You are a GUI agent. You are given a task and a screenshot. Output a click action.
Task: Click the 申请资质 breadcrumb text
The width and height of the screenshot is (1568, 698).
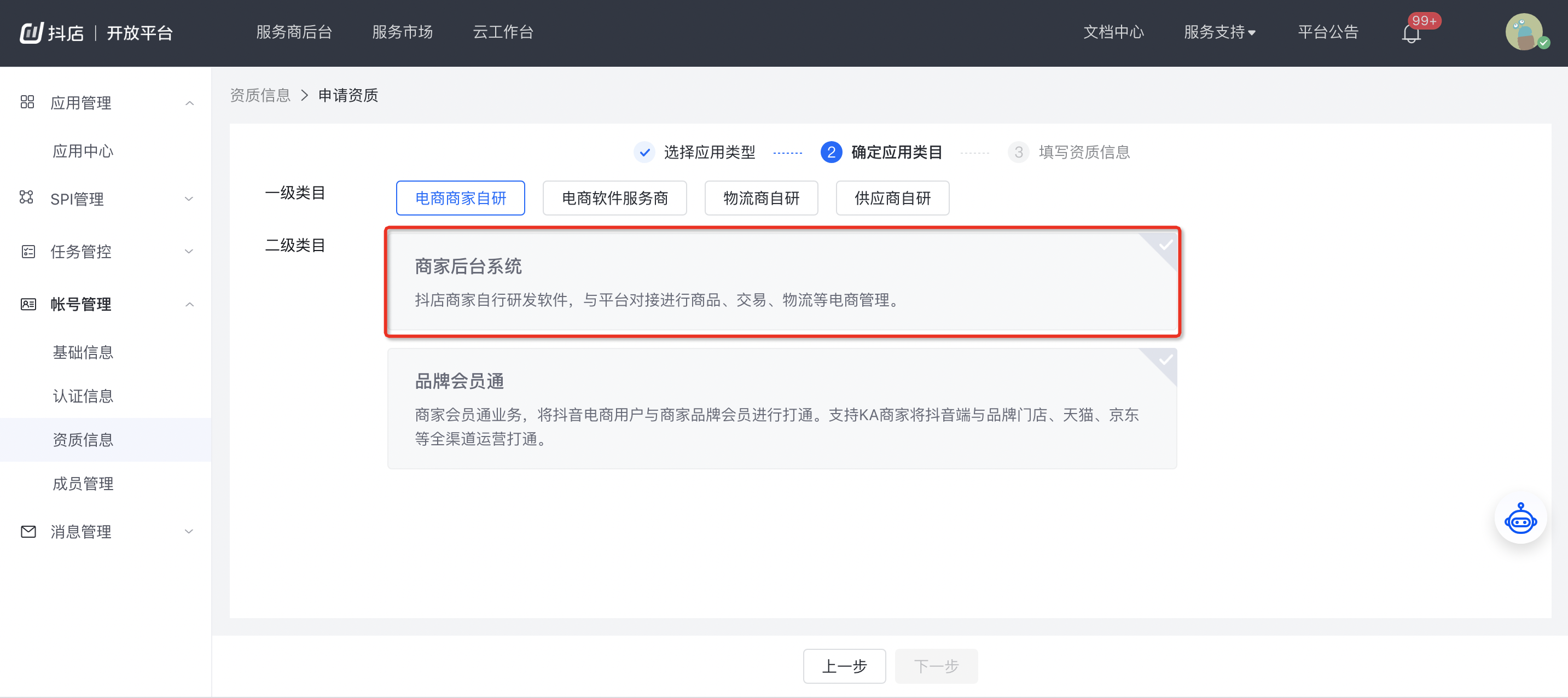(348, 95)
